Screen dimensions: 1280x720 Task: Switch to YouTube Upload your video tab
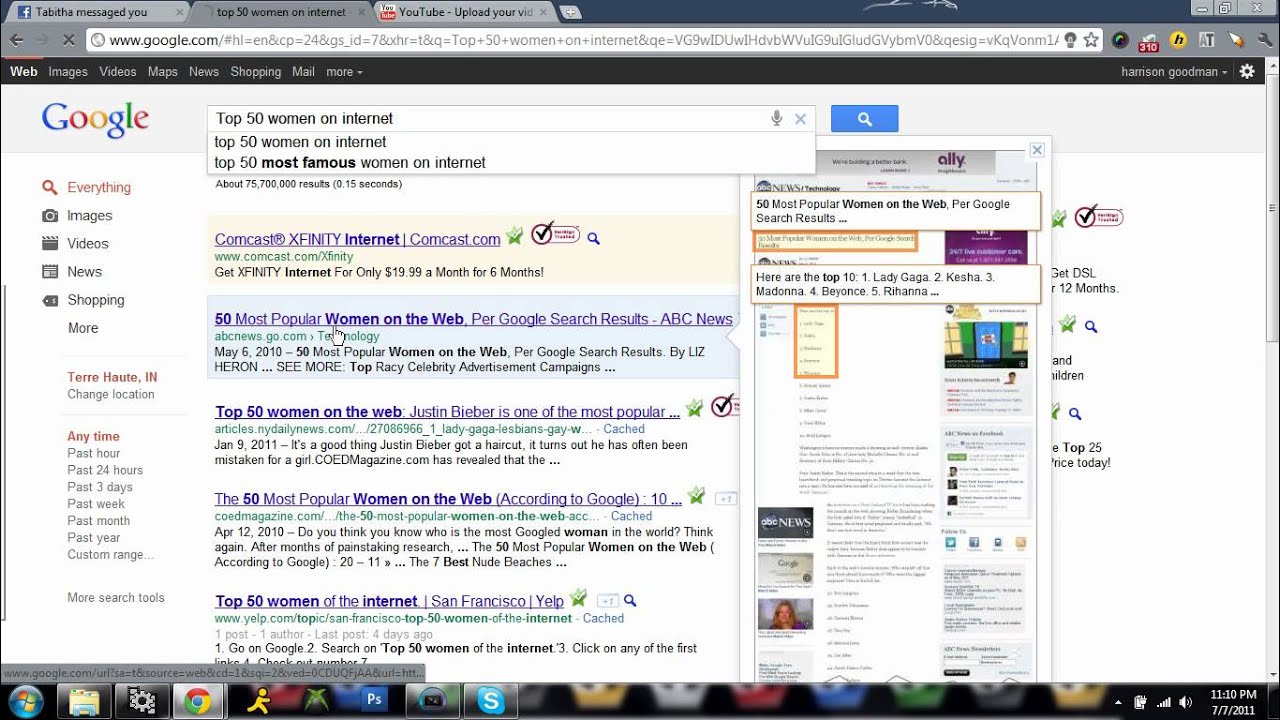465,12
